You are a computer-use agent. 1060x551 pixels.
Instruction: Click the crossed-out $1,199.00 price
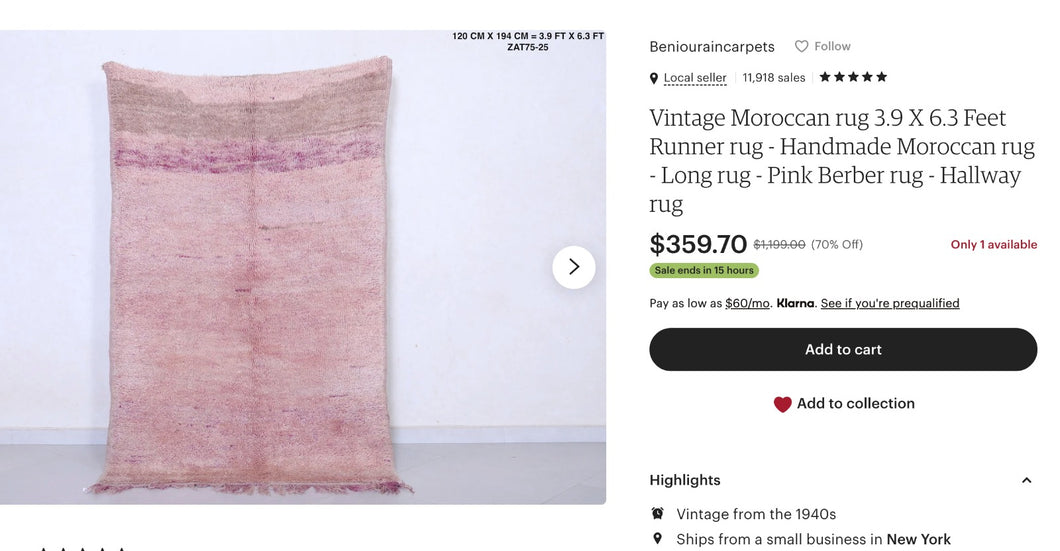point(779,245)
